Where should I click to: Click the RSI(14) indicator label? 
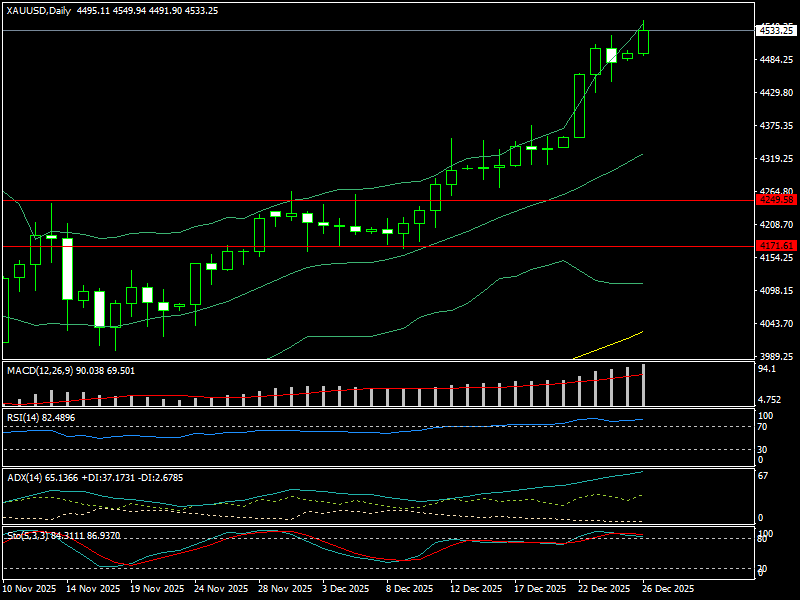coord(23,417)
